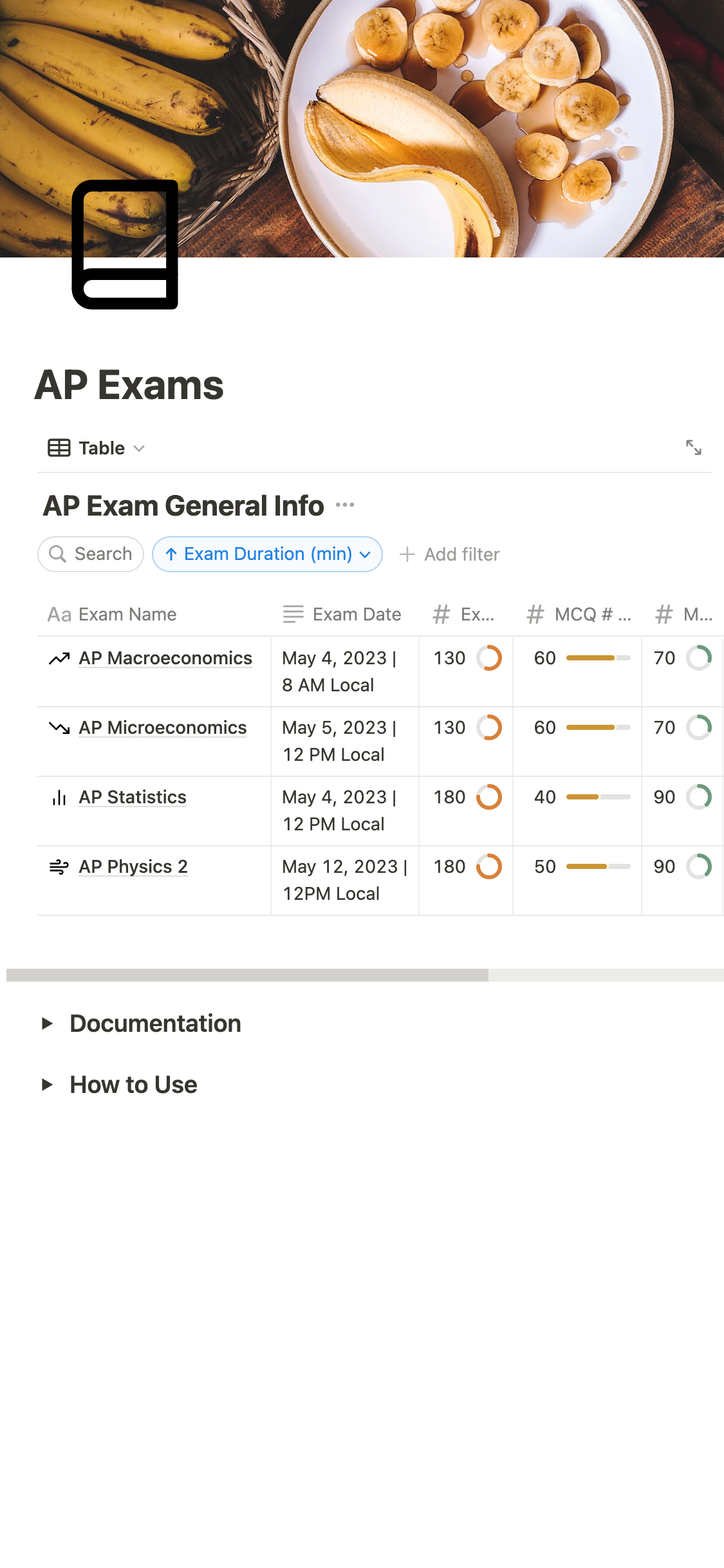724x1568 pixels.
Task: Click the AP Physics 2 wind icon
Action: 59,867
